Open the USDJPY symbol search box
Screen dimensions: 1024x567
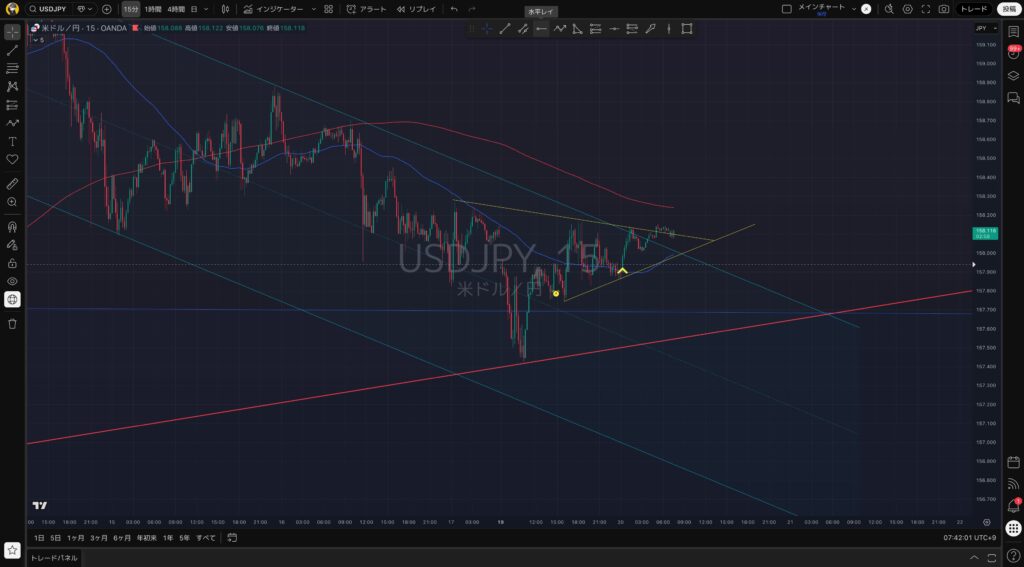[49, 9]
